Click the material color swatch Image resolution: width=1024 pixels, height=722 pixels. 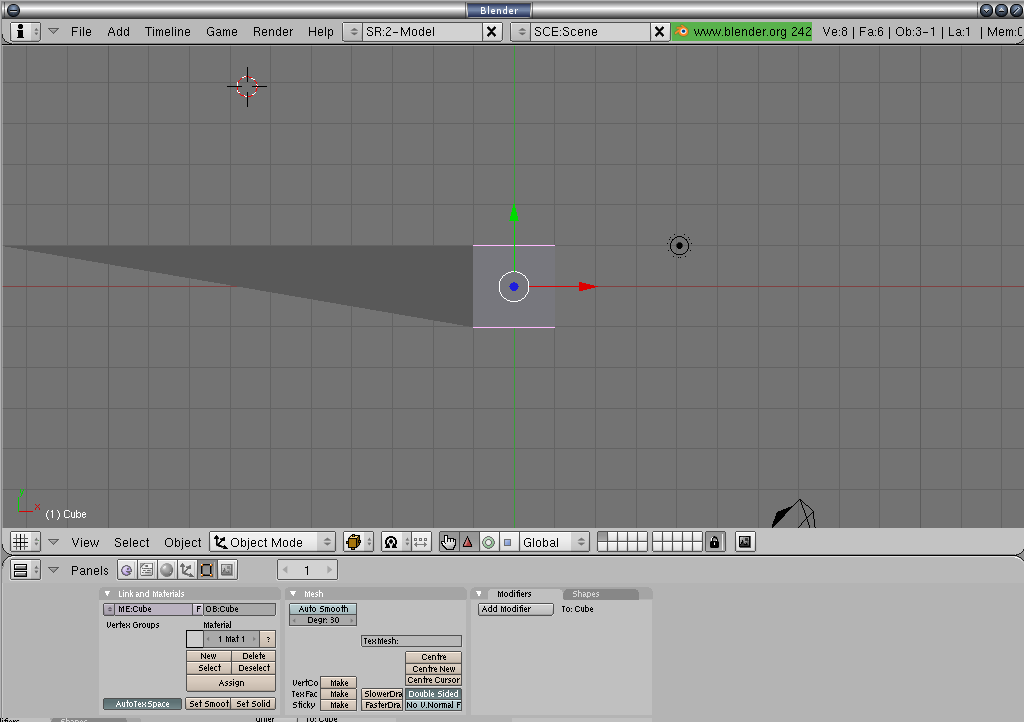(x=194, y=639)
